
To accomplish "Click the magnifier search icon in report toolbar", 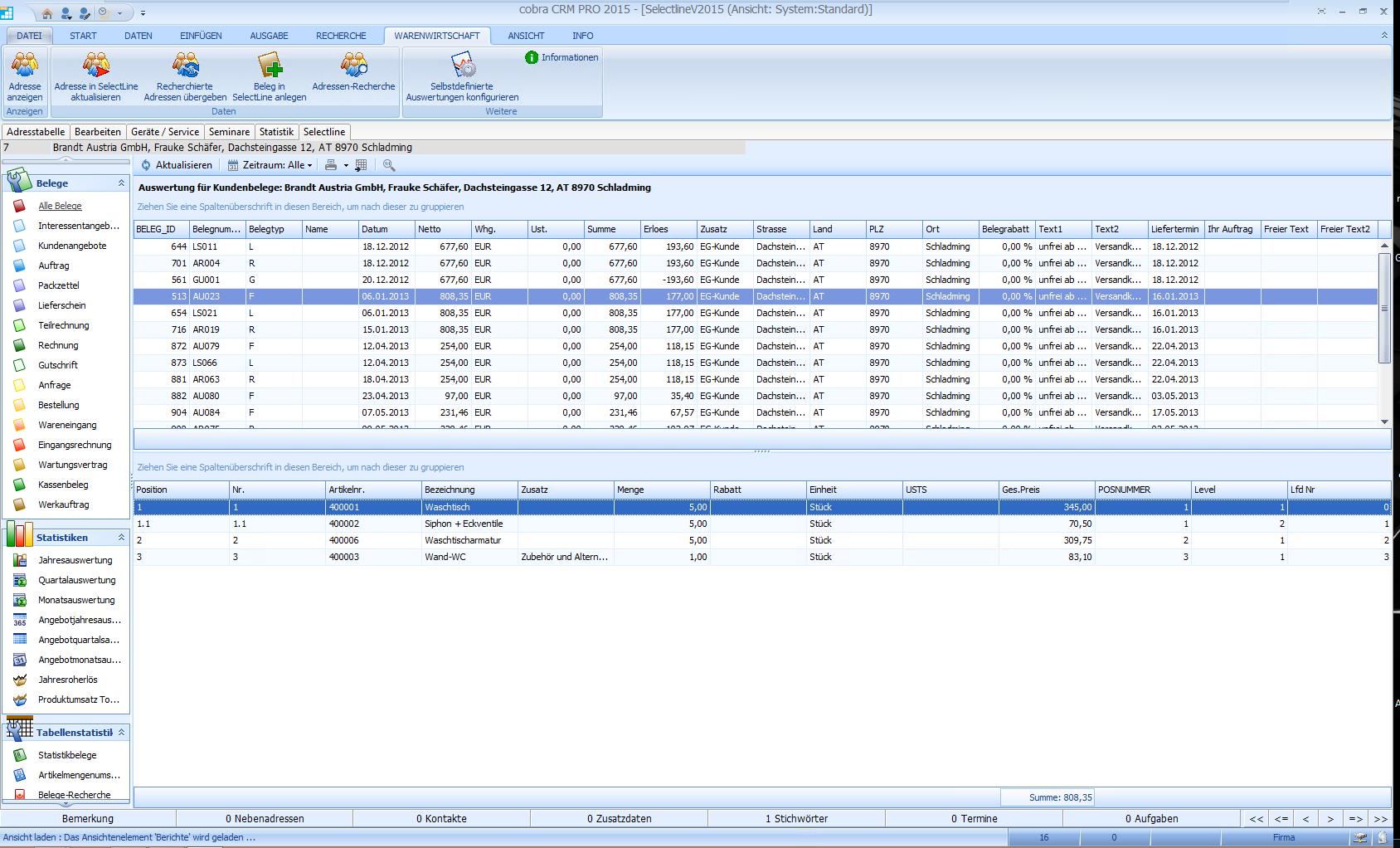I will pyautogui.click(x=389, y=165).
